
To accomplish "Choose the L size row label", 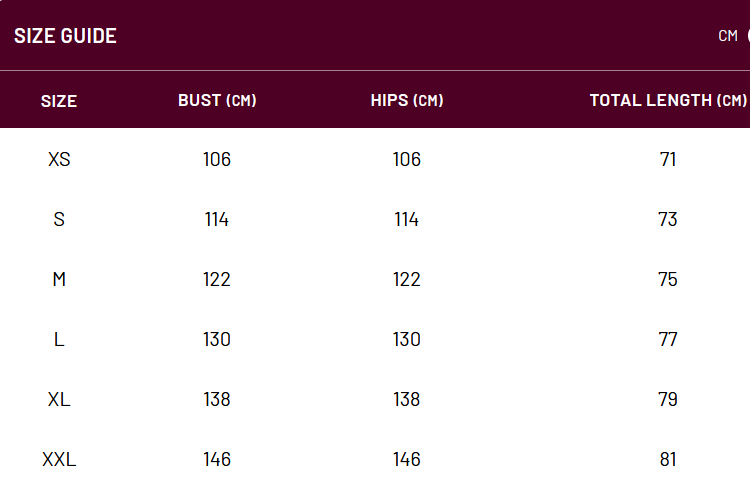I will (x=59, y=339).
